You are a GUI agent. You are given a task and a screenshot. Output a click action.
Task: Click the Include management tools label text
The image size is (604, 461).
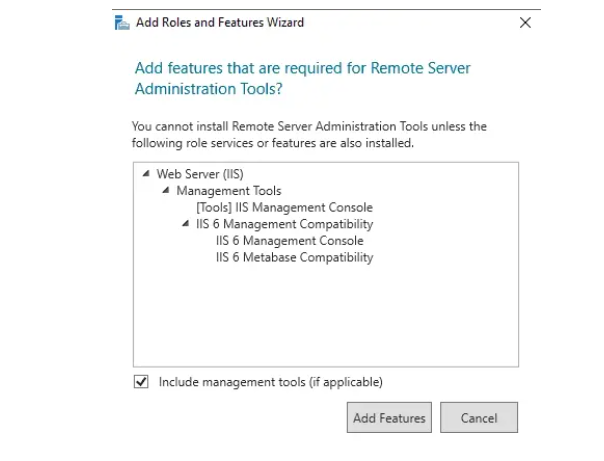click(x=271, y=382)
